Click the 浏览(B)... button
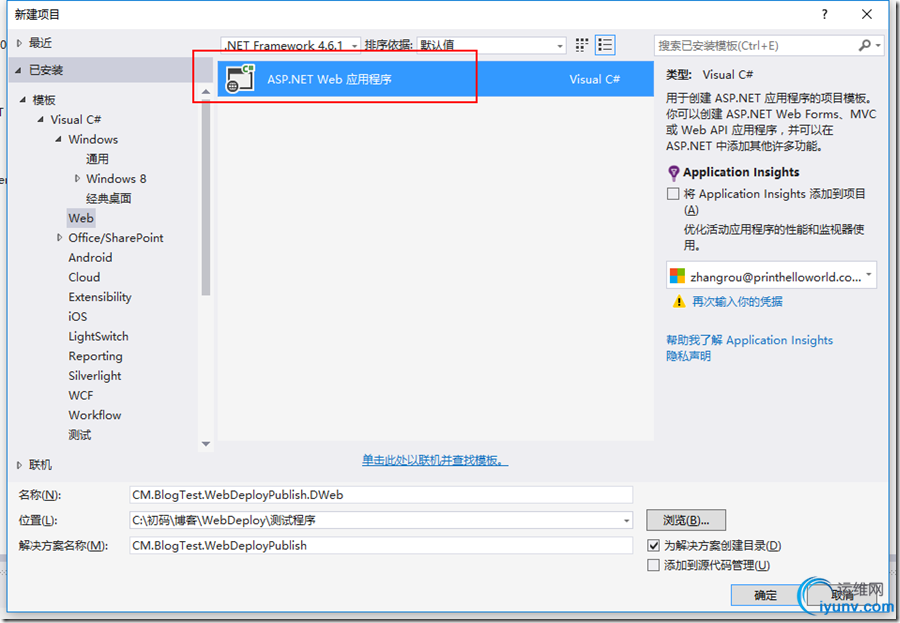This screenshot has width=900, height=623. pyautogui.click(x=686, y=520)
